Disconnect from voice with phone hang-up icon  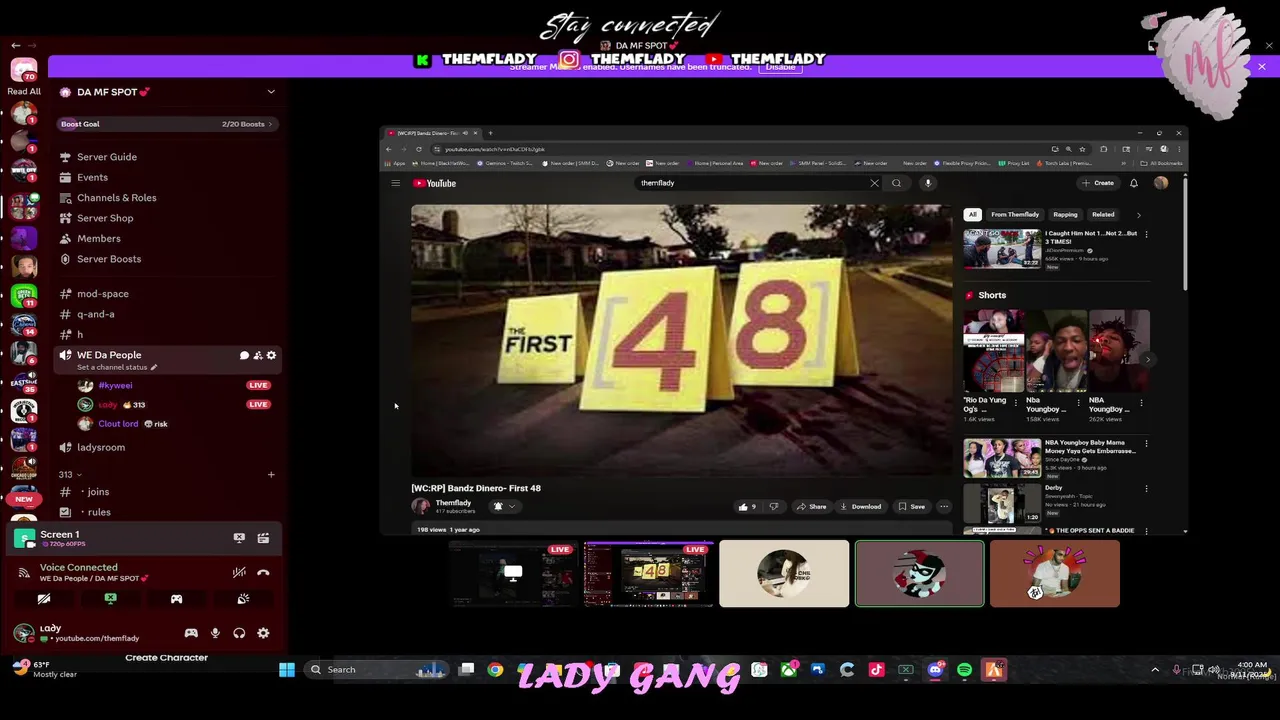click(x=263, y=573)
